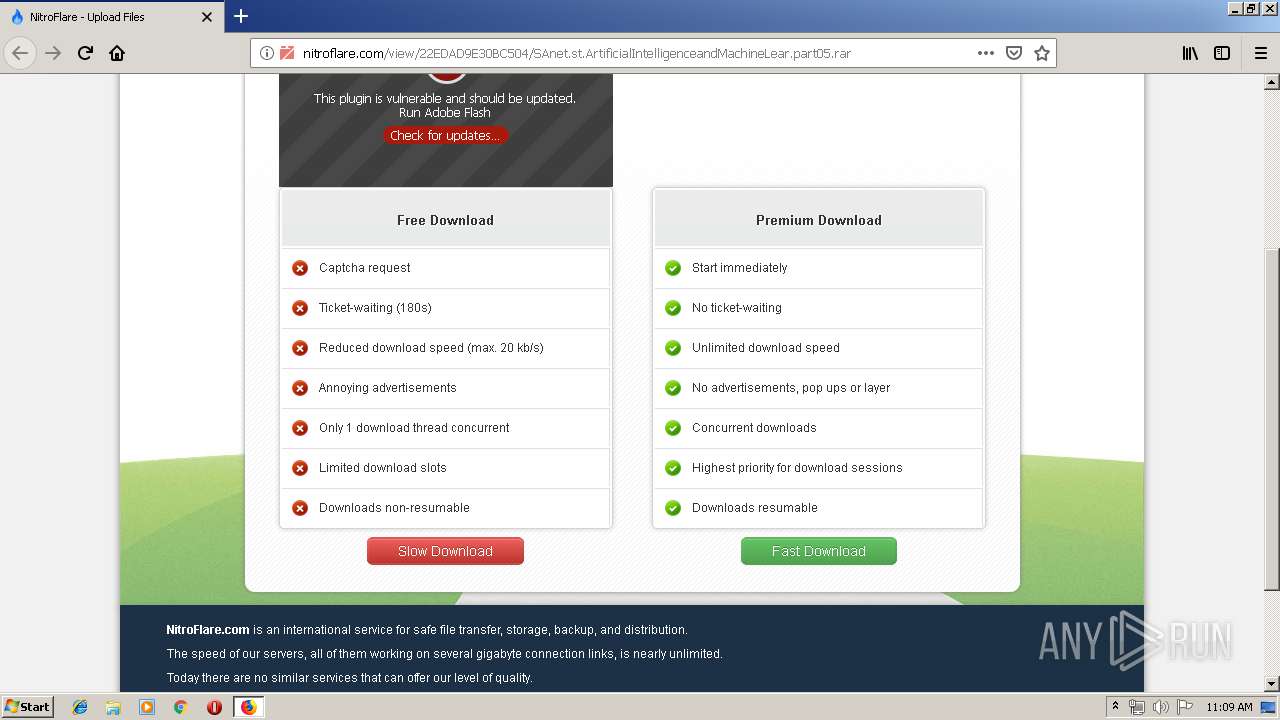Screen dimensions: 1280x720
Task: Open Windows Media Player from the taskbar
Action: 147,707
